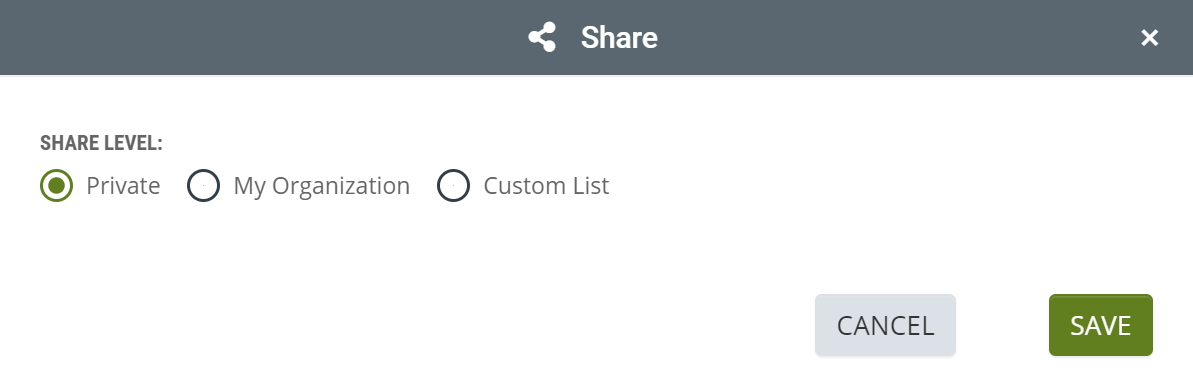Choose the My Organization radio button

[x=203, y=186]
